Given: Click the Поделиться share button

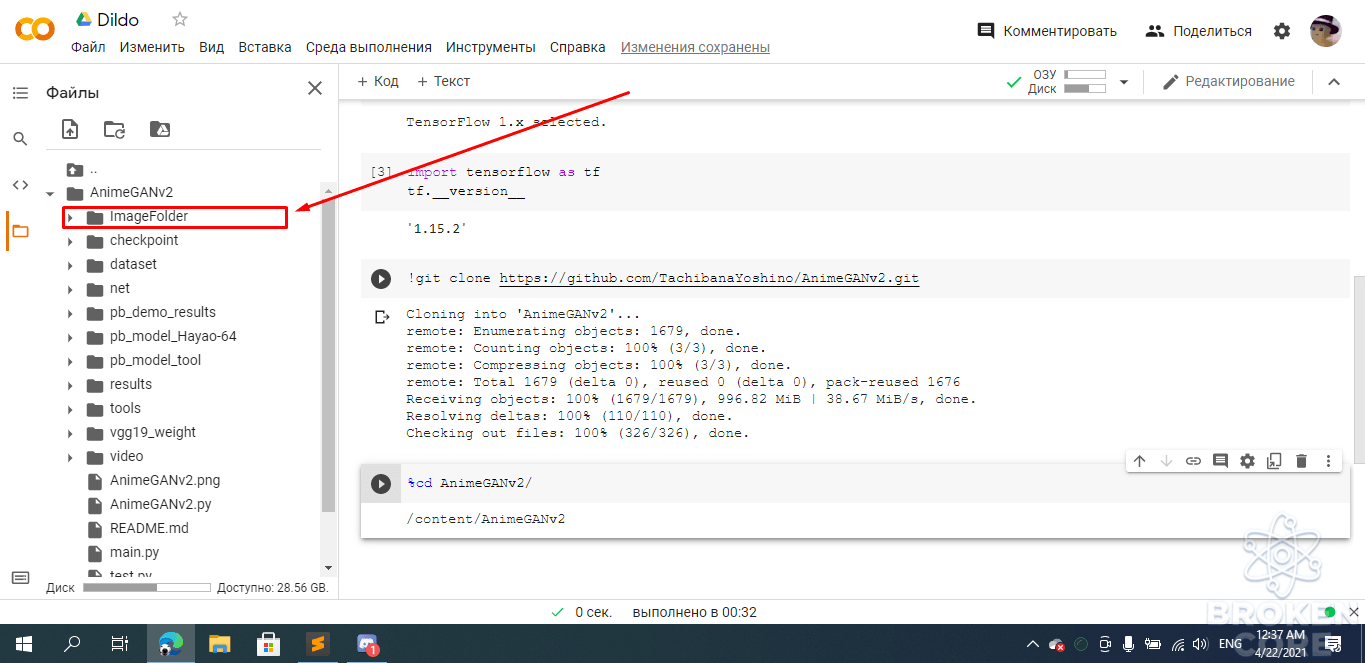Looking at the screenshot, I should pos(1199,31).
